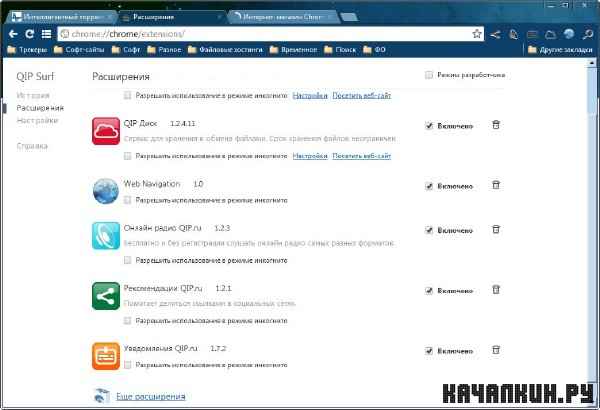Open the ФО bookmark folder

[x=374, y=50]
